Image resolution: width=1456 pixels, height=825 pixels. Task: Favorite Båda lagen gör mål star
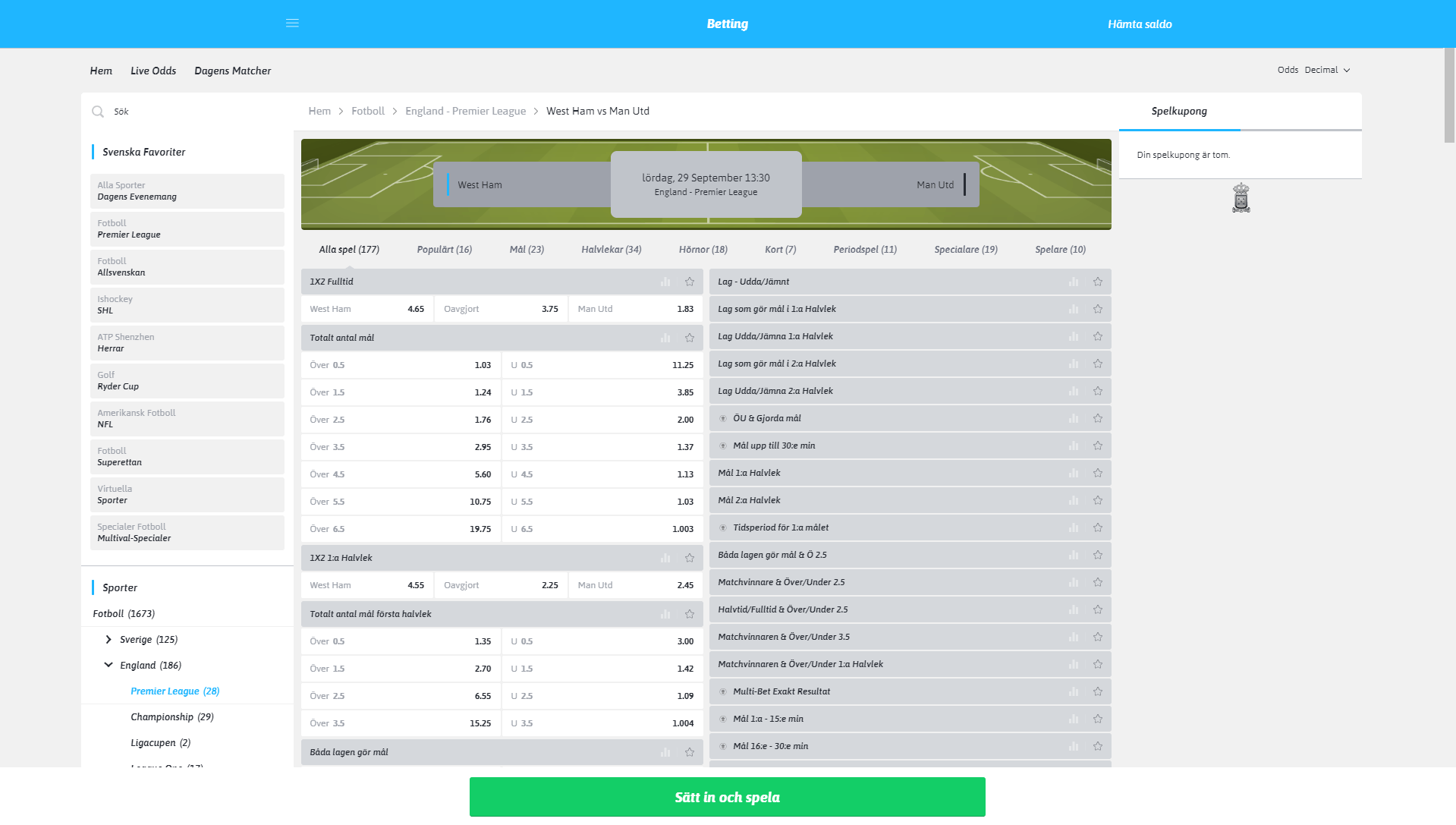click(x=690, y=752)
